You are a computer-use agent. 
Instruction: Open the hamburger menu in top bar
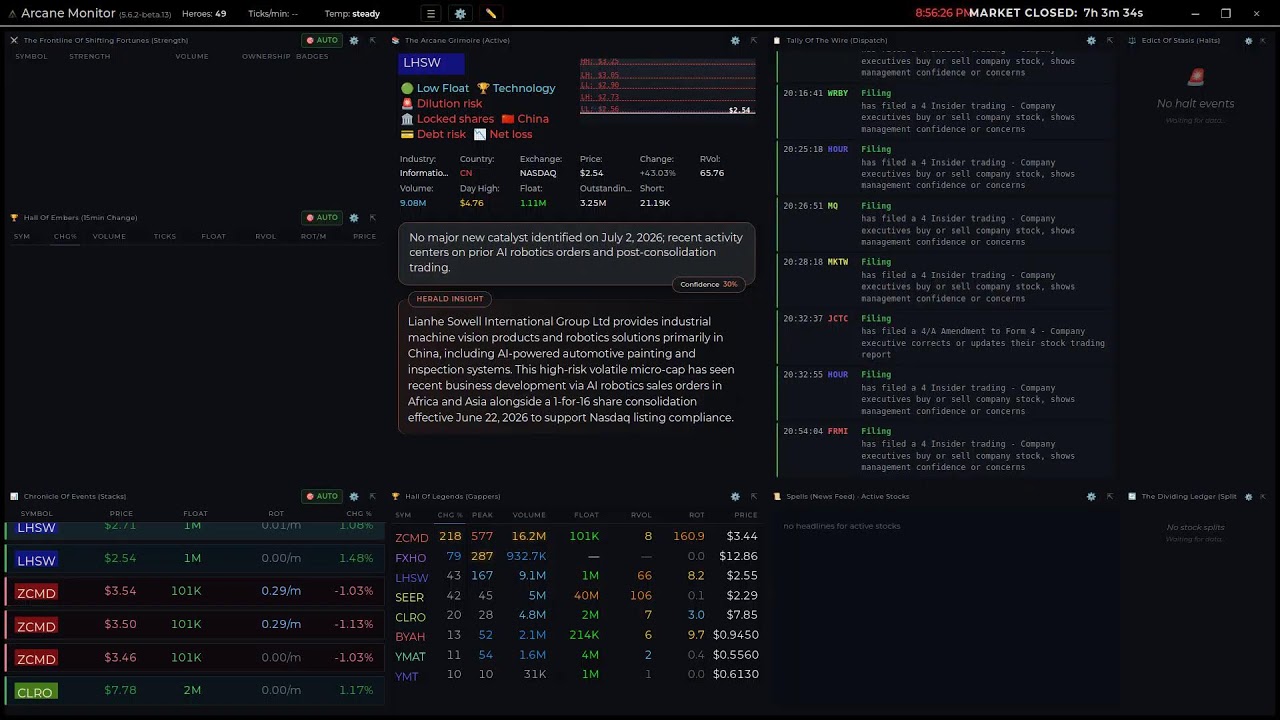tap(430, 14)
